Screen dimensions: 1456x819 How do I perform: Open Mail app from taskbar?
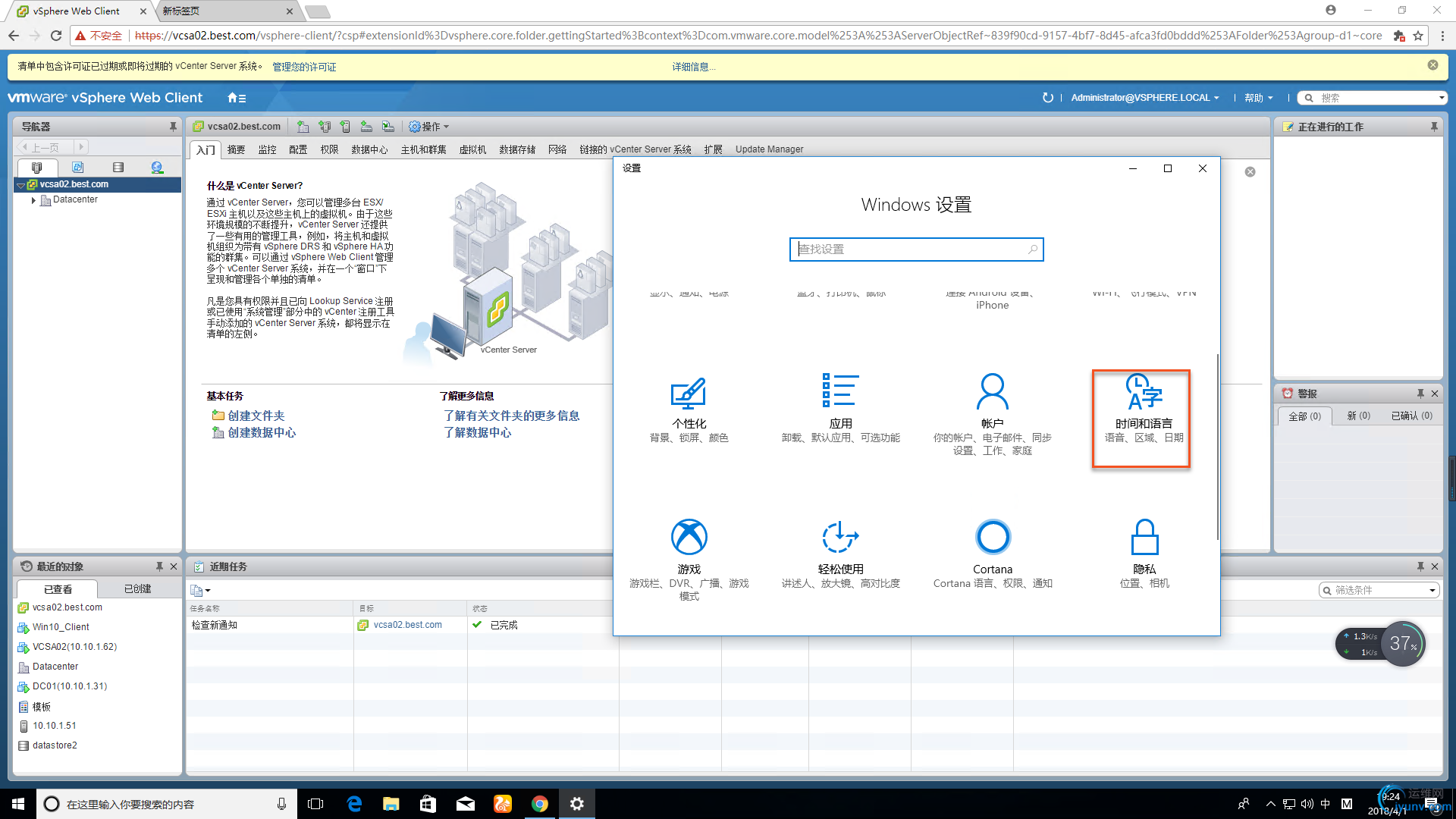pos(465,804)
